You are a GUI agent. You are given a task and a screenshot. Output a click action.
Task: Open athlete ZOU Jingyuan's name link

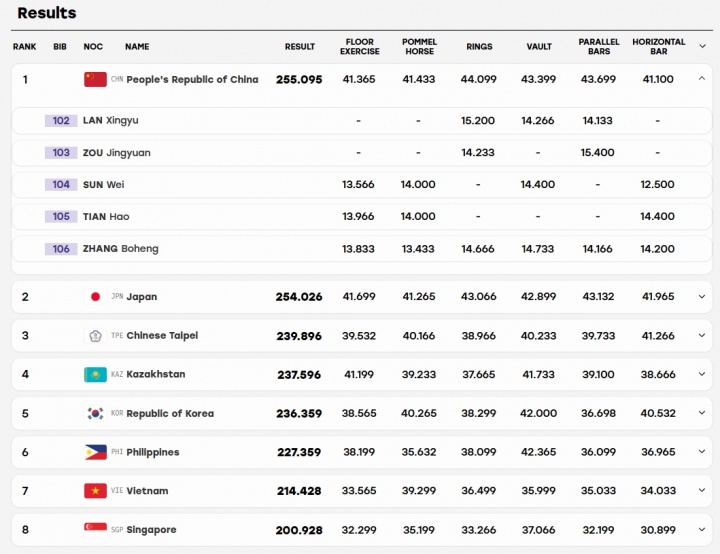(116, 153)
